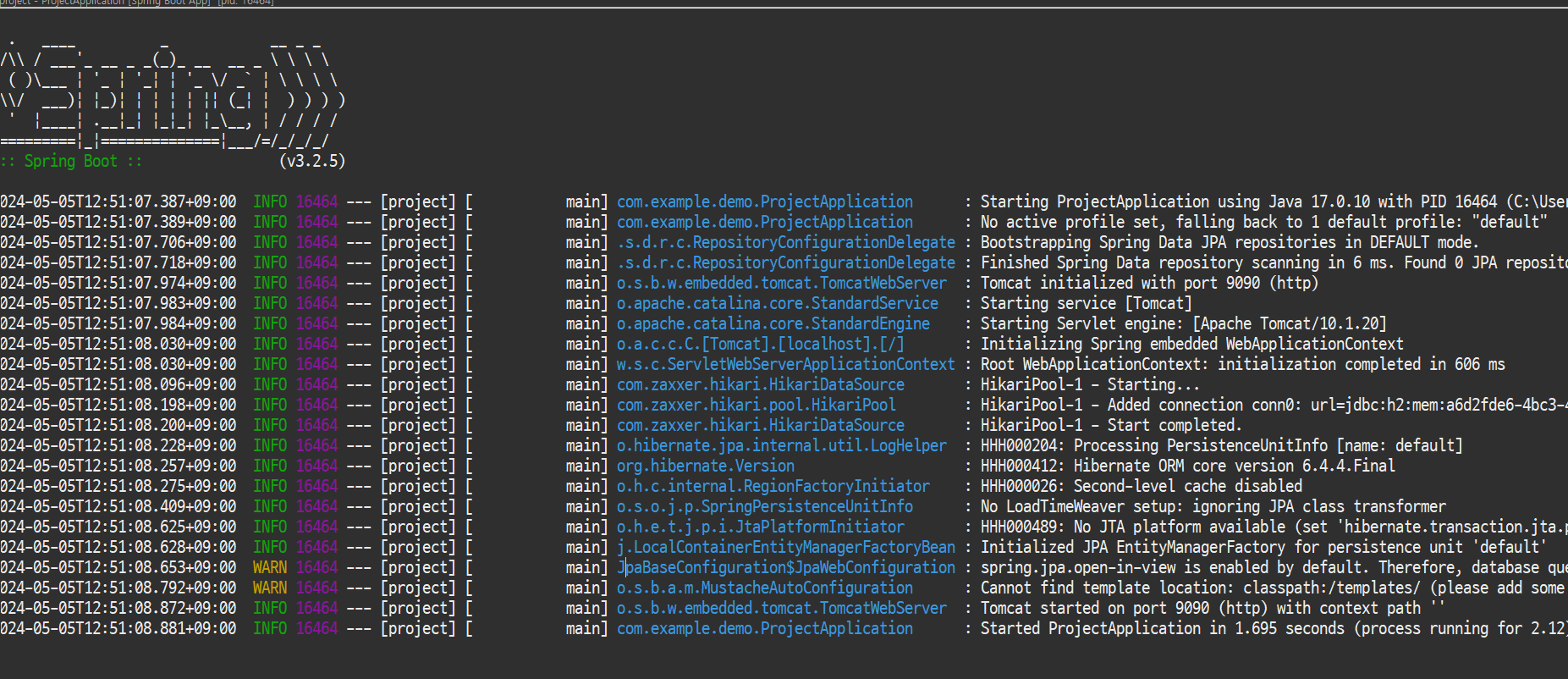Click the .s.d.r.c.RepositoryConfigurationDelegate logger on the Bootstrapping line
Screen dimensions: 1568x679
pyautogui.click(x=785, y=242)
